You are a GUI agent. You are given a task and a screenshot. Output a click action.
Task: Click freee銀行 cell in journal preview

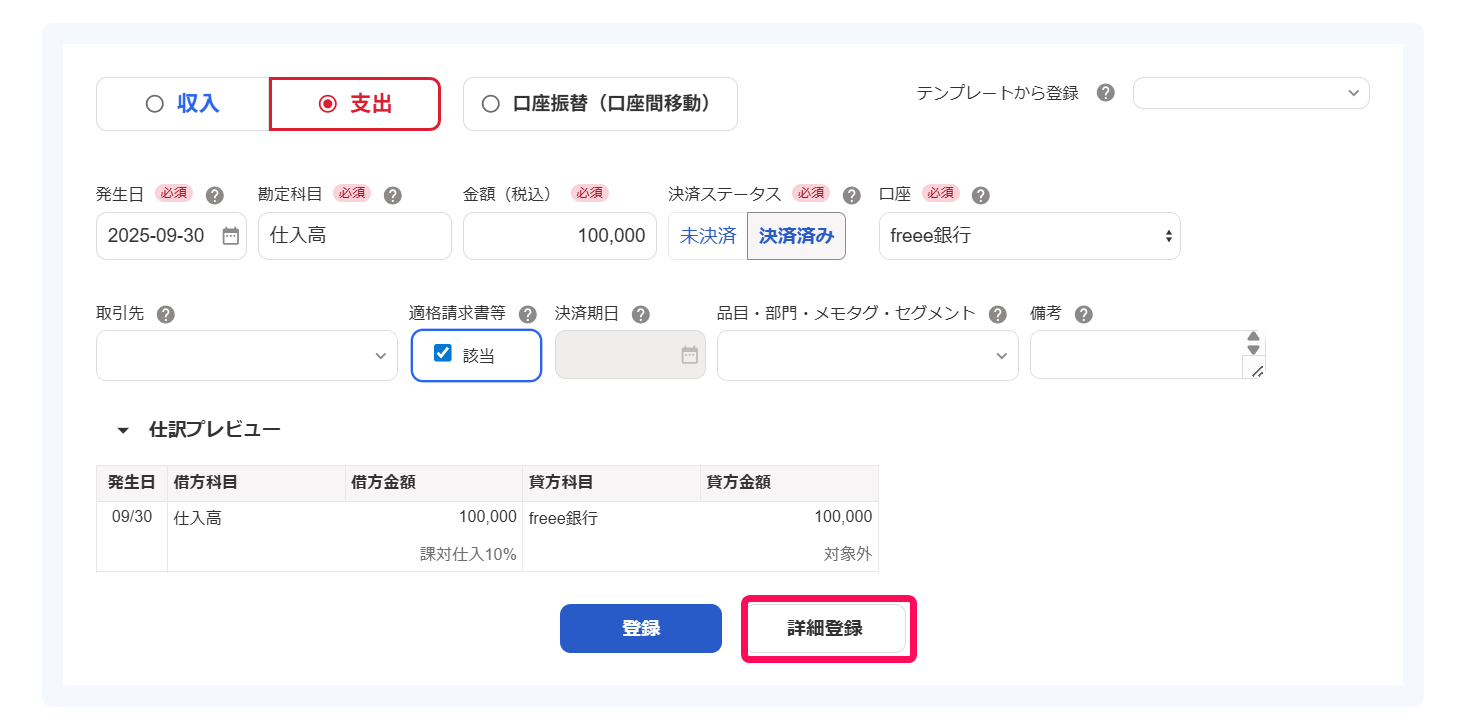point(563,519)
